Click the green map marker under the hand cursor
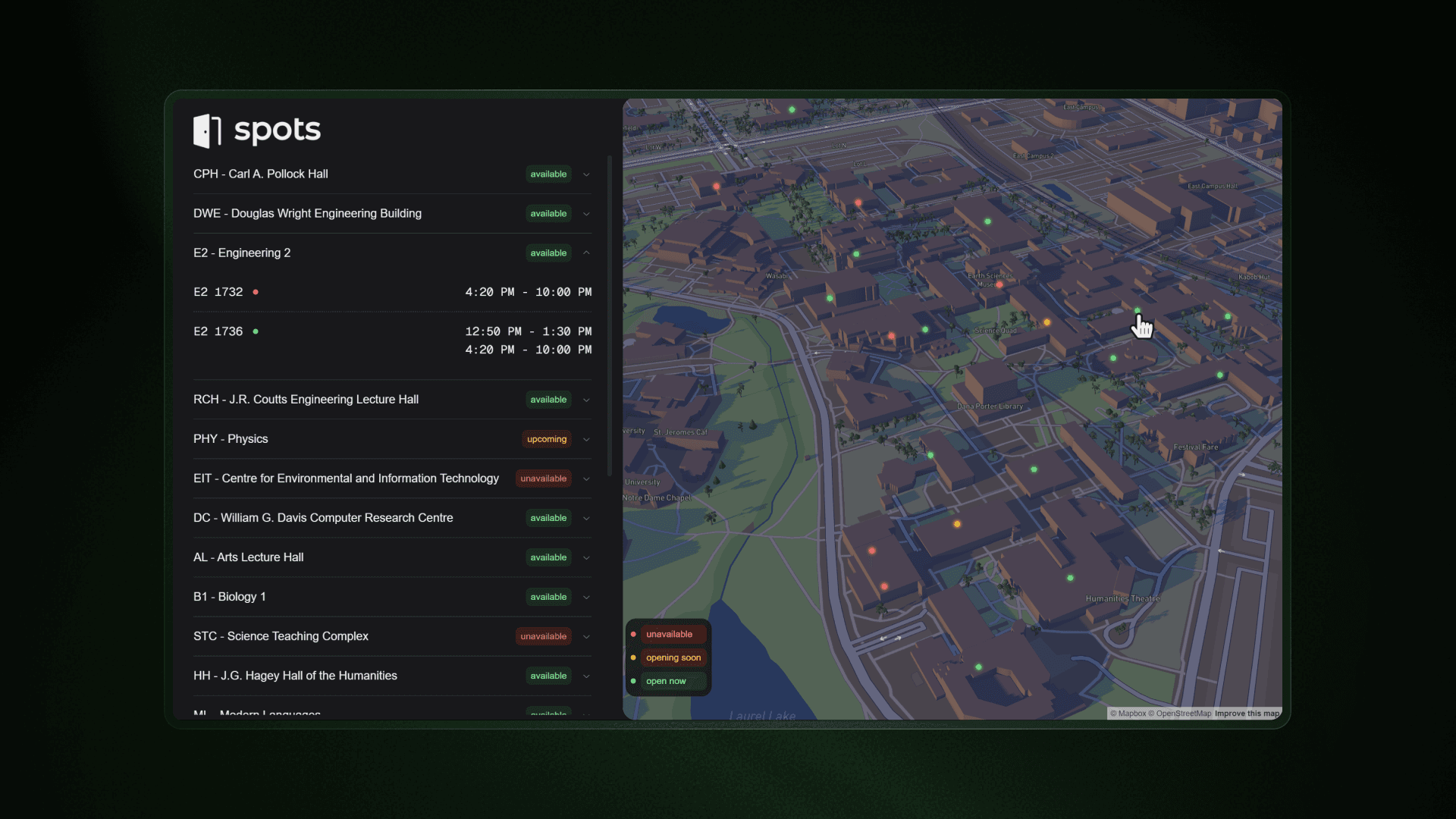This screenshot has width=1456, height=819. (1137, 311)
